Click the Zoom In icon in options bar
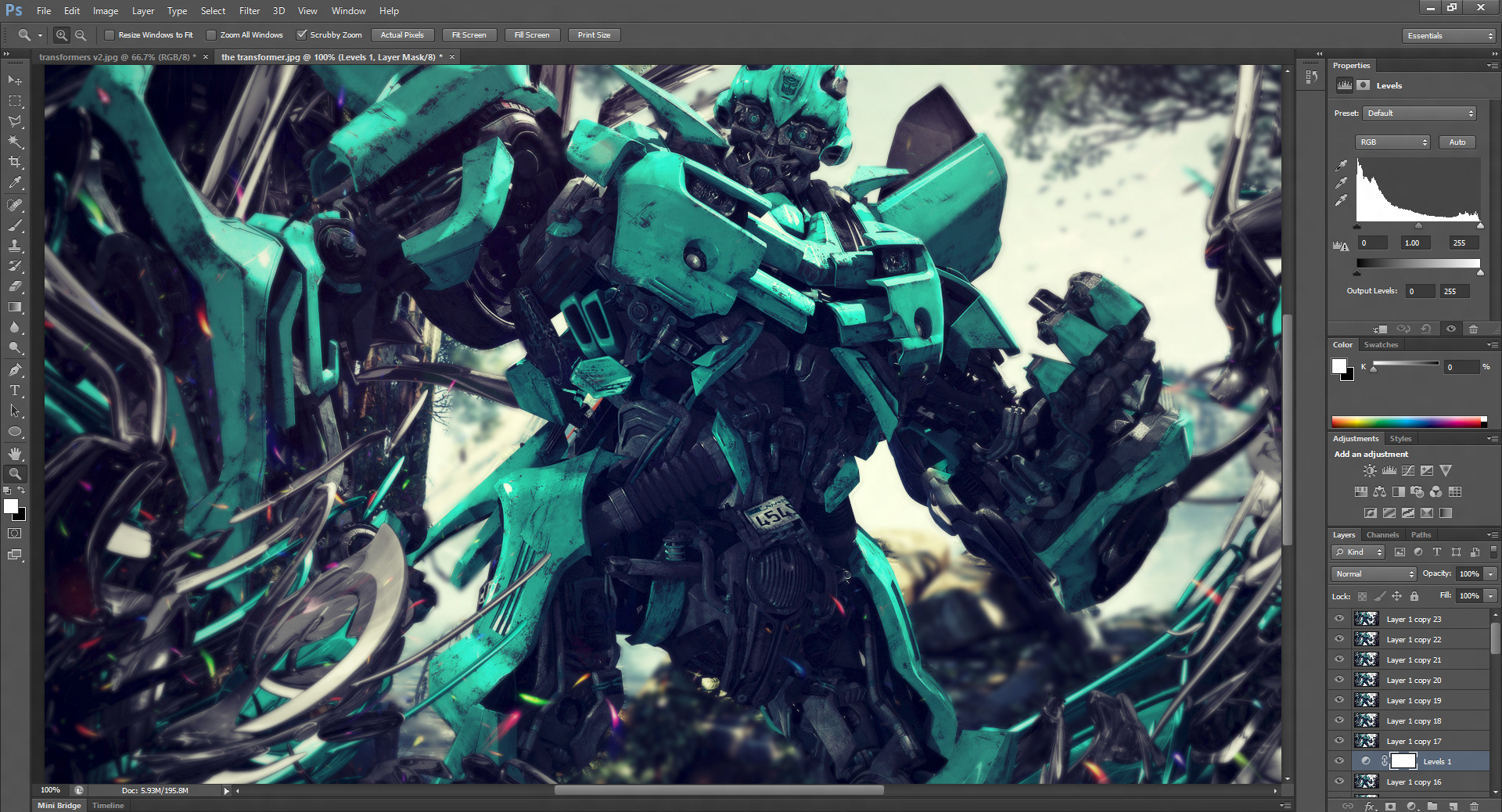This screenshot has height=812, width=1502. (x=62, y=35)
